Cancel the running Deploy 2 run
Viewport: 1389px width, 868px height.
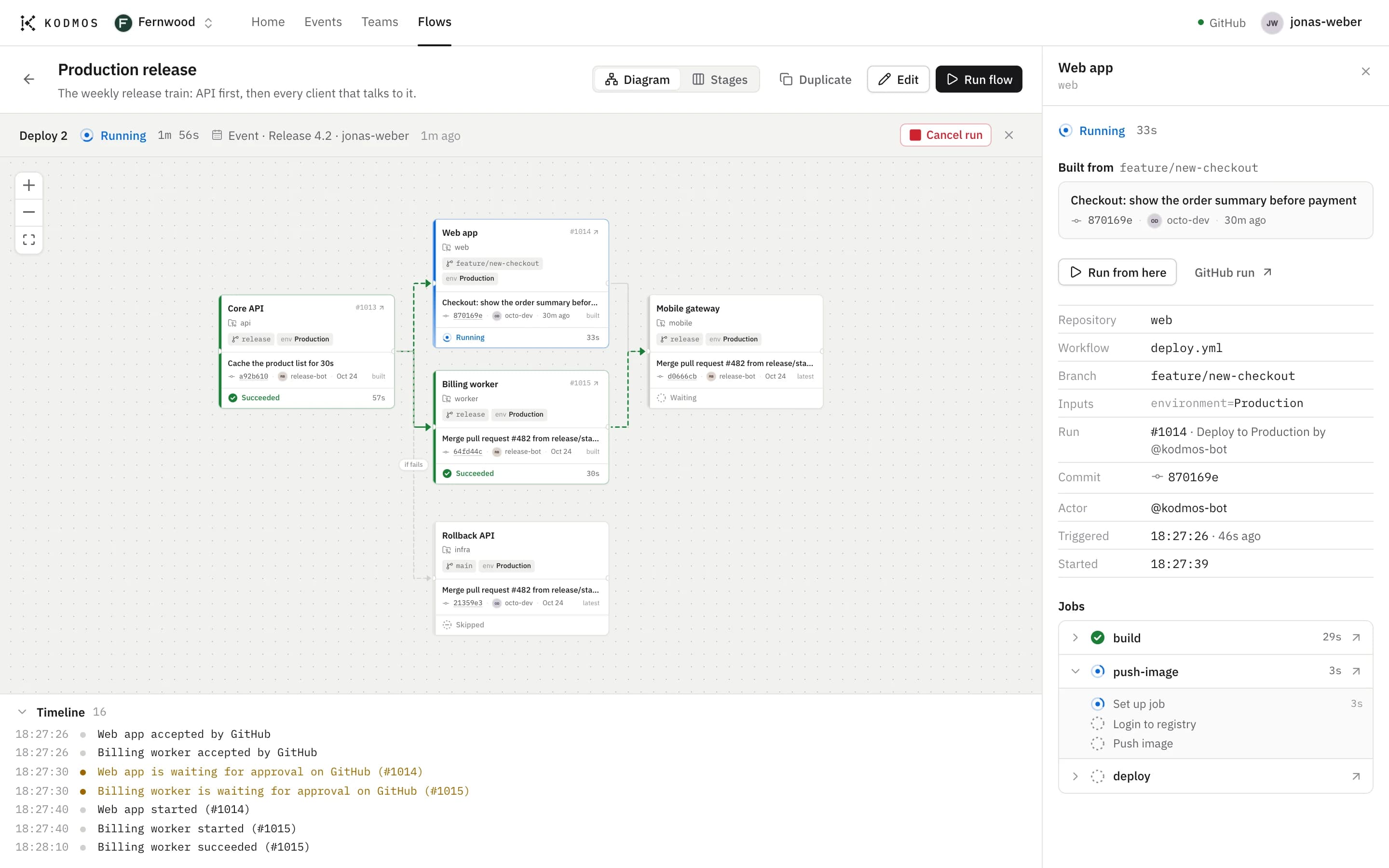pos(945,135)
